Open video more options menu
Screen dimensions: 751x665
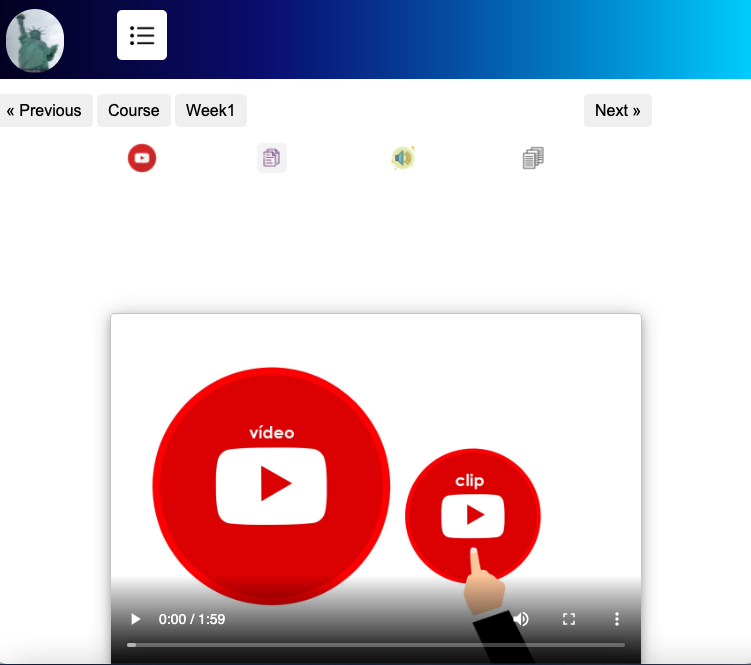tap(617, 619)
